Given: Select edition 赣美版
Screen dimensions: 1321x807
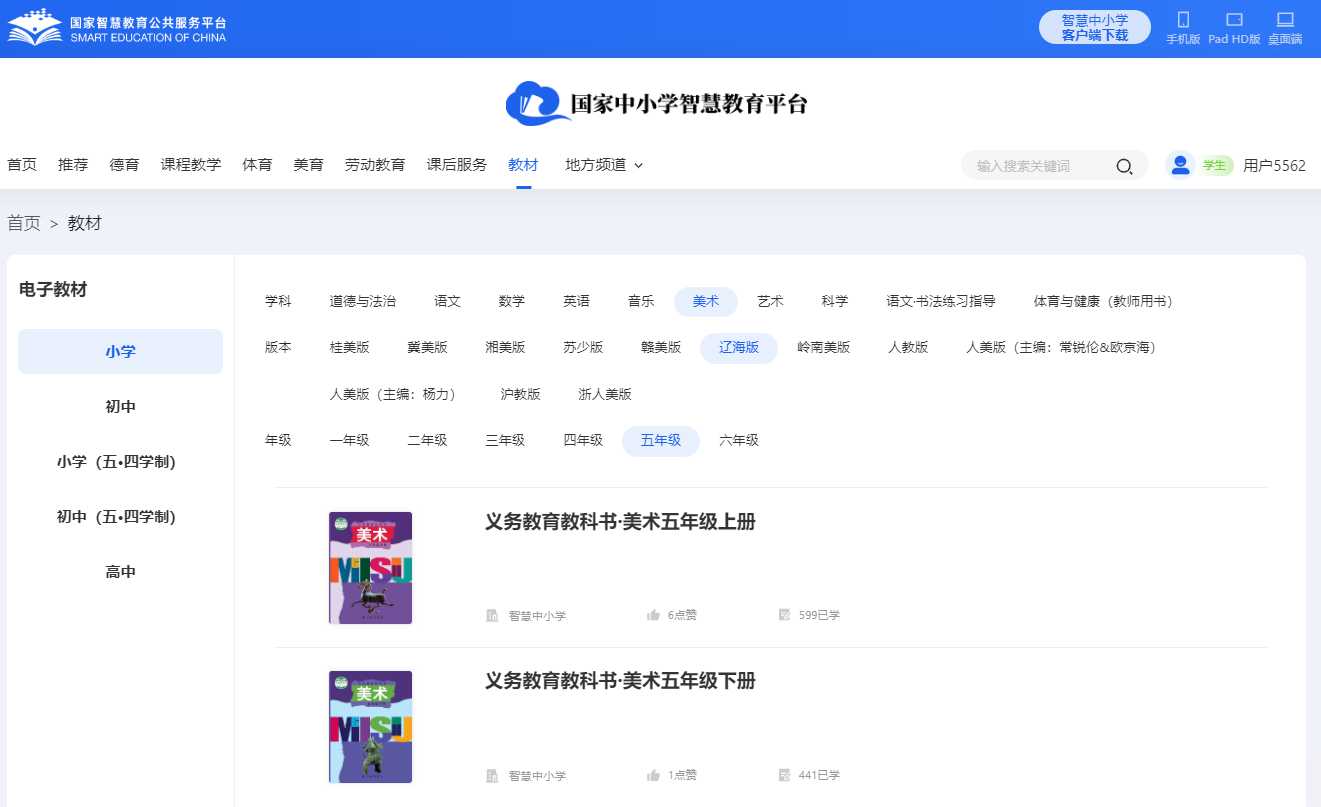Looking at the screenshot, I should [x=661, y=348].
